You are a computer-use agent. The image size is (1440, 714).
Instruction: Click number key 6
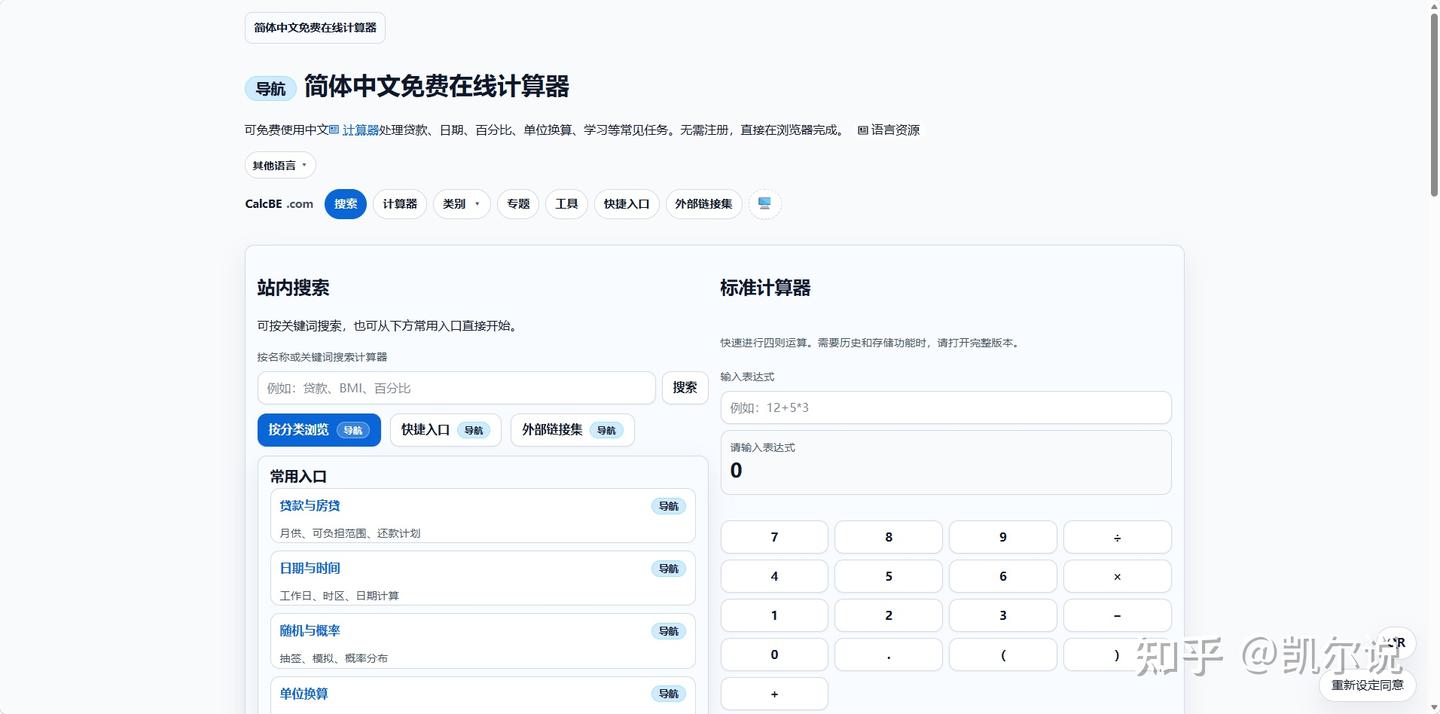coord(1003,576)
